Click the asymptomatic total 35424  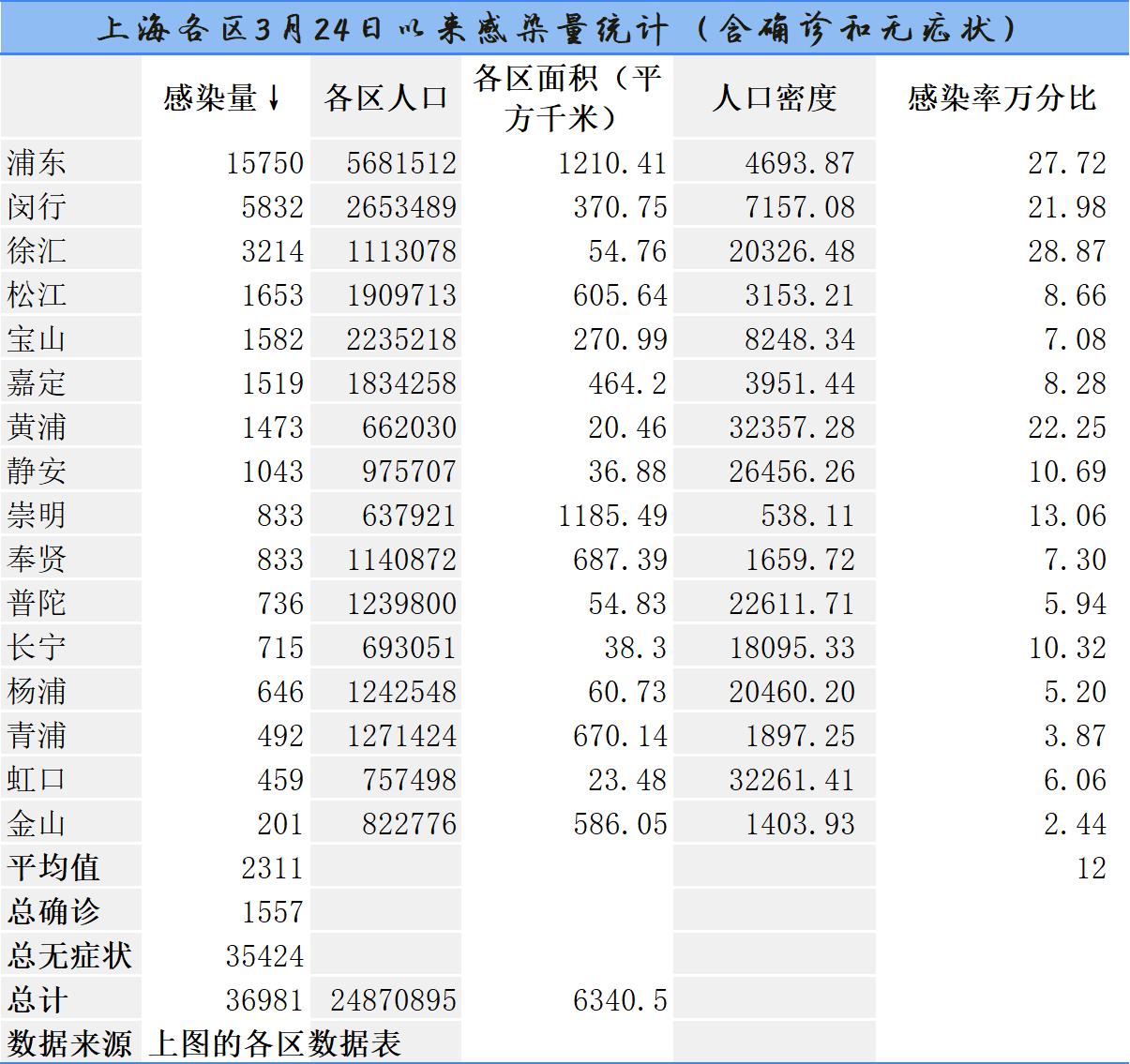(265, 956)
